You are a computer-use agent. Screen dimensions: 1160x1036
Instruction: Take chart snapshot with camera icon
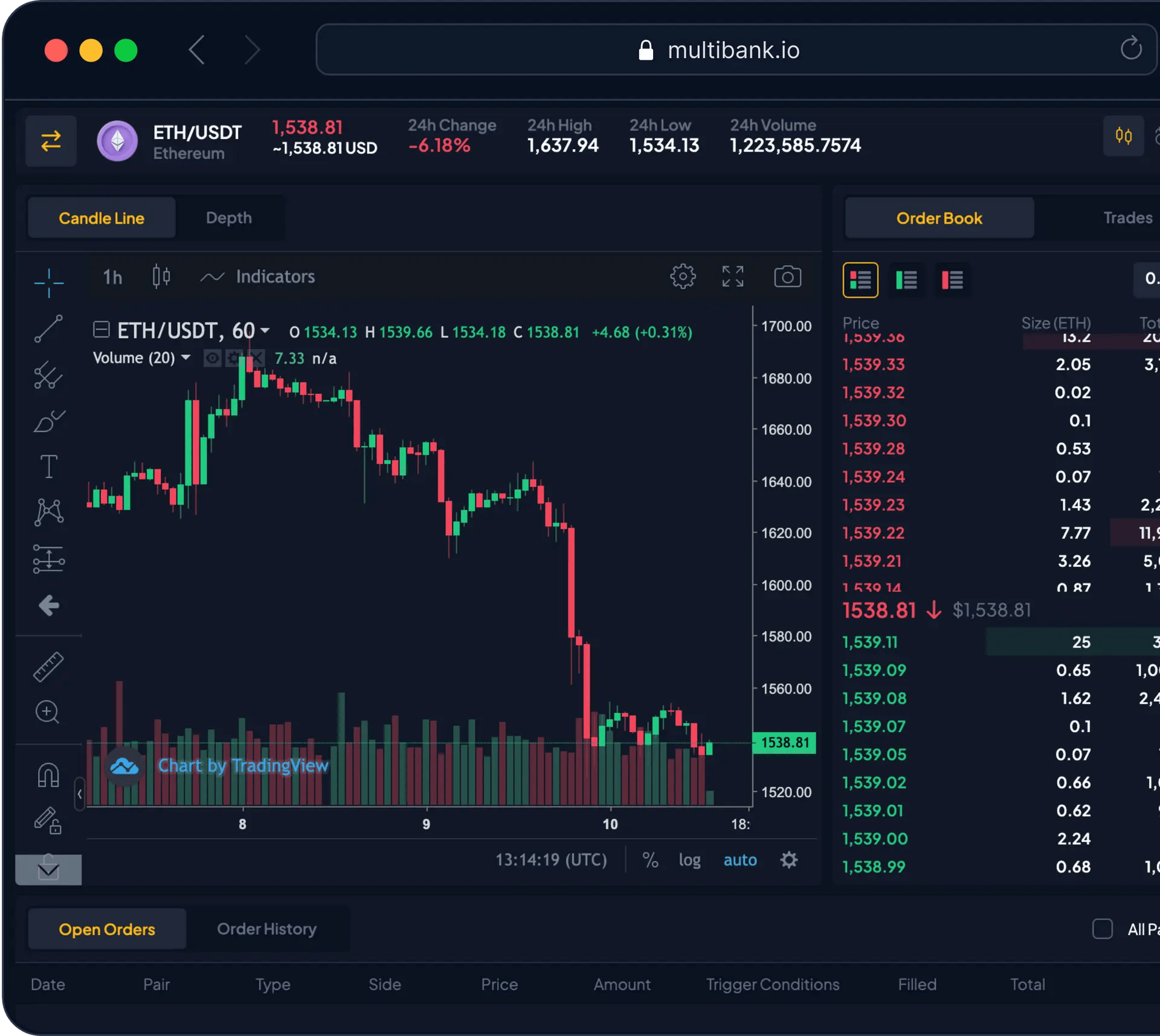pos(787,277)
